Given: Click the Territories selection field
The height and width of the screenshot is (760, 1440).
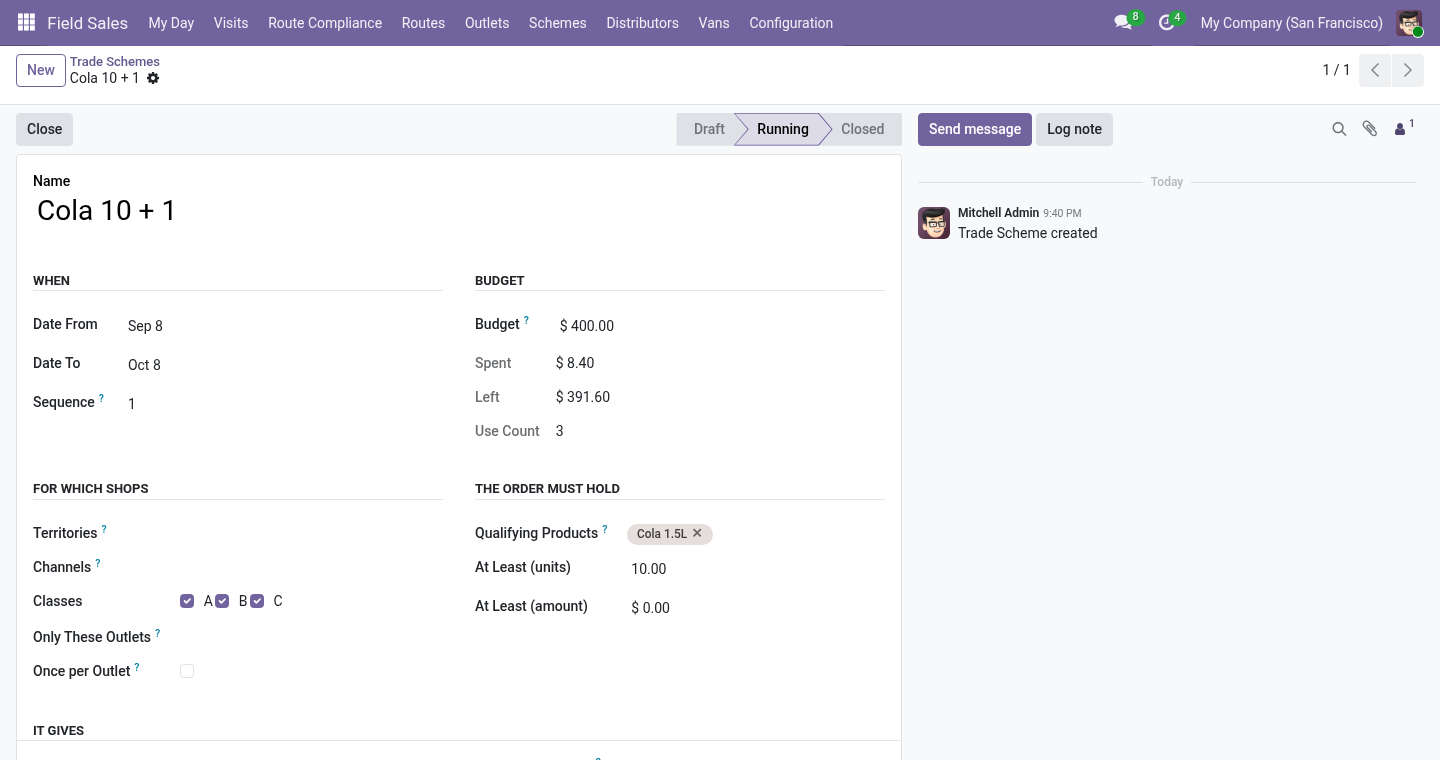Looking at the screenshot, I should coord(311,533).
